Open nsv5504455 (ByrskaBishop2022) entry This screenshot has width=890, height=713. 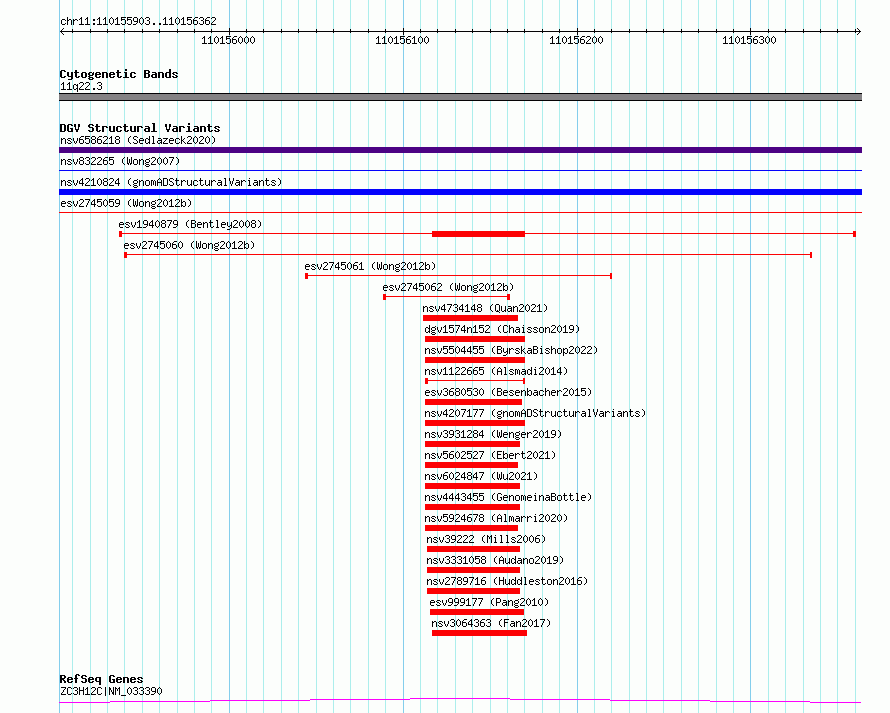pos(511,350)
